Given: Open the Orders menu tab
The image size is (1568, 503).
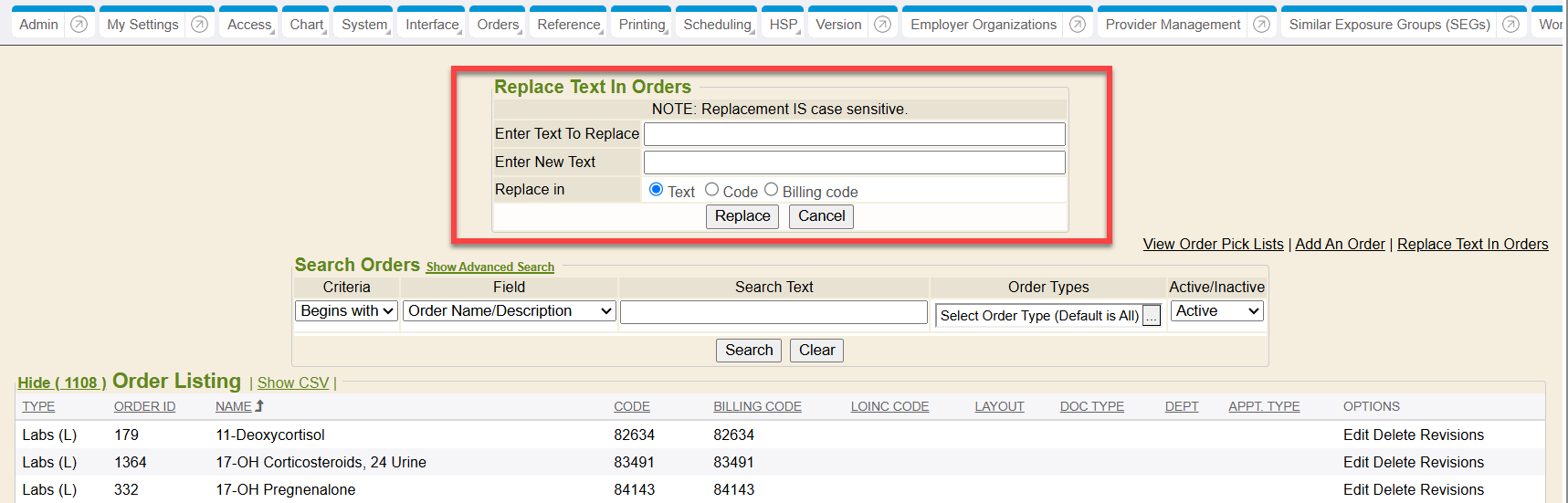Looking at the screenshot, I should pyautogui.click(x=499, y=25).
